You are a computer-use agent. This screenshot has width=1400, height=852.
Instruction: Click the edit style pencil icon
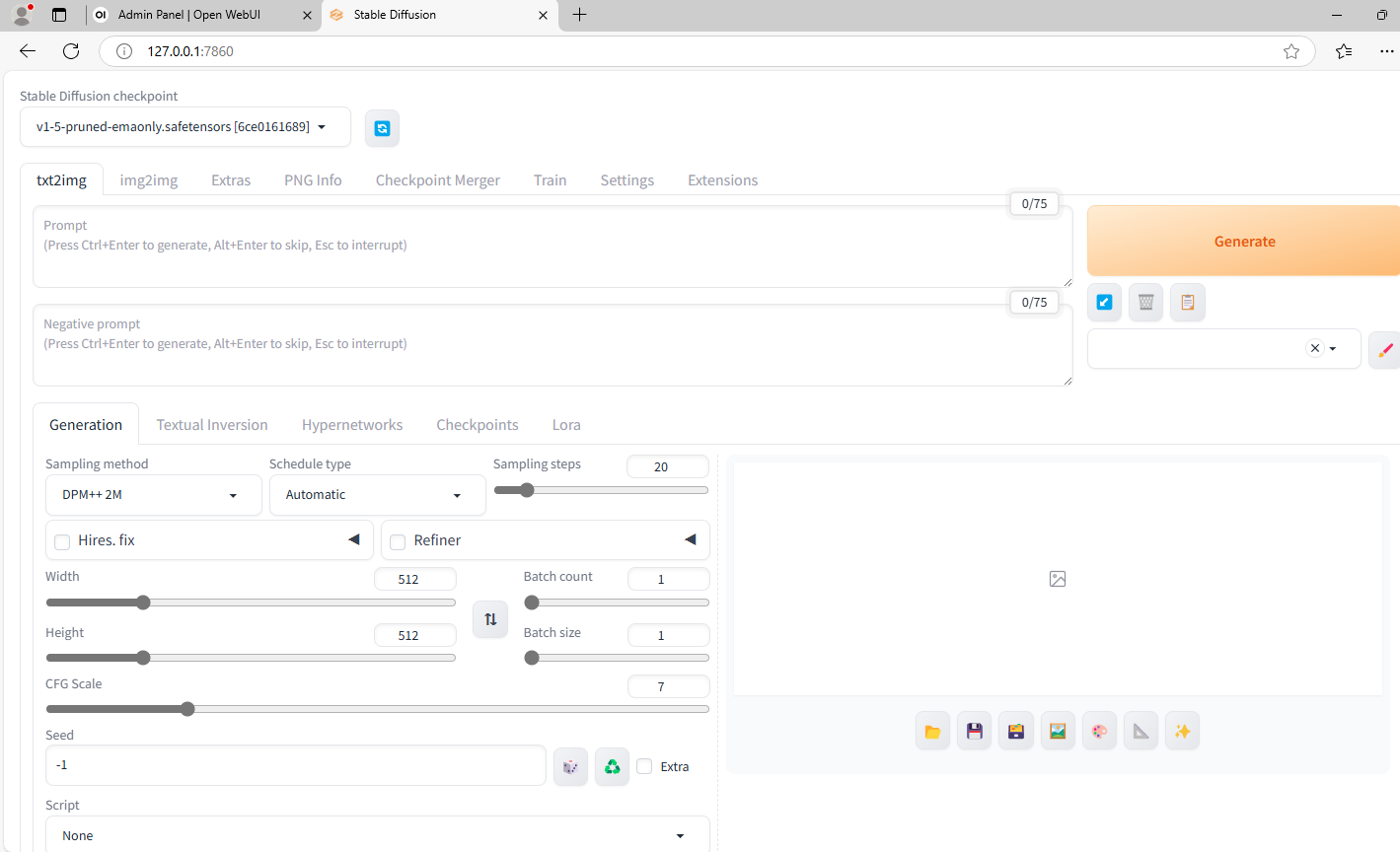[x=1384, y=349]
